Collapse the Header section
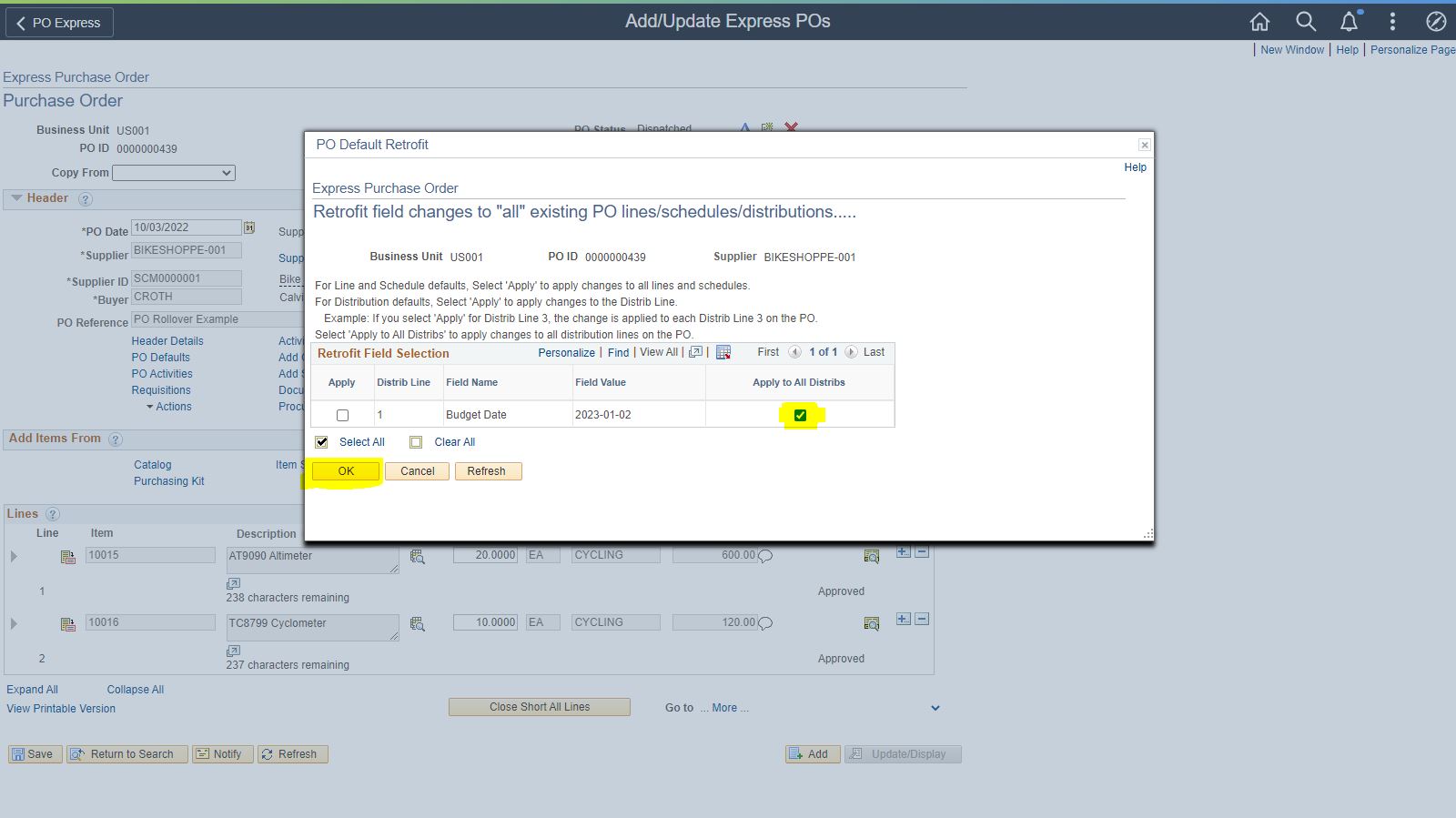The width and height of the screenshot is (1456, 818). pos(16,198)
